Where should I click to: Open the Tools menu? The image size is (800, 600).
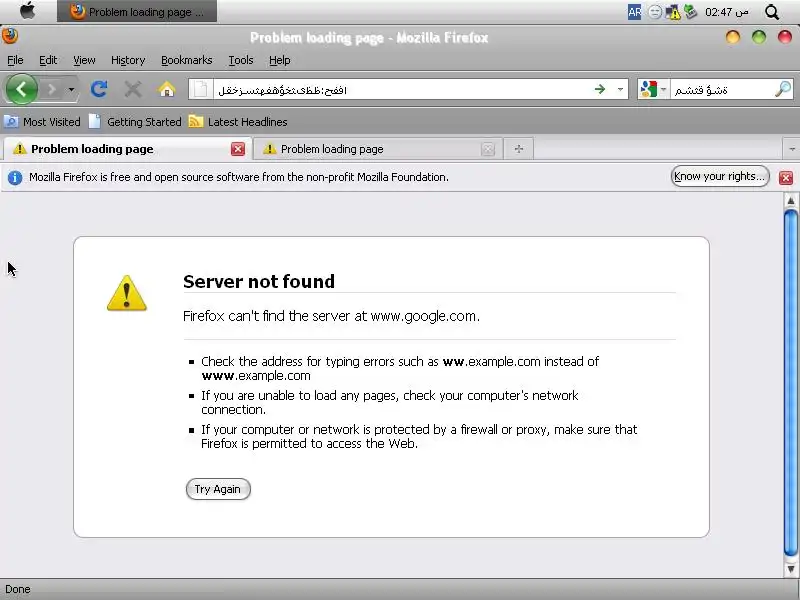pos(241,60)
